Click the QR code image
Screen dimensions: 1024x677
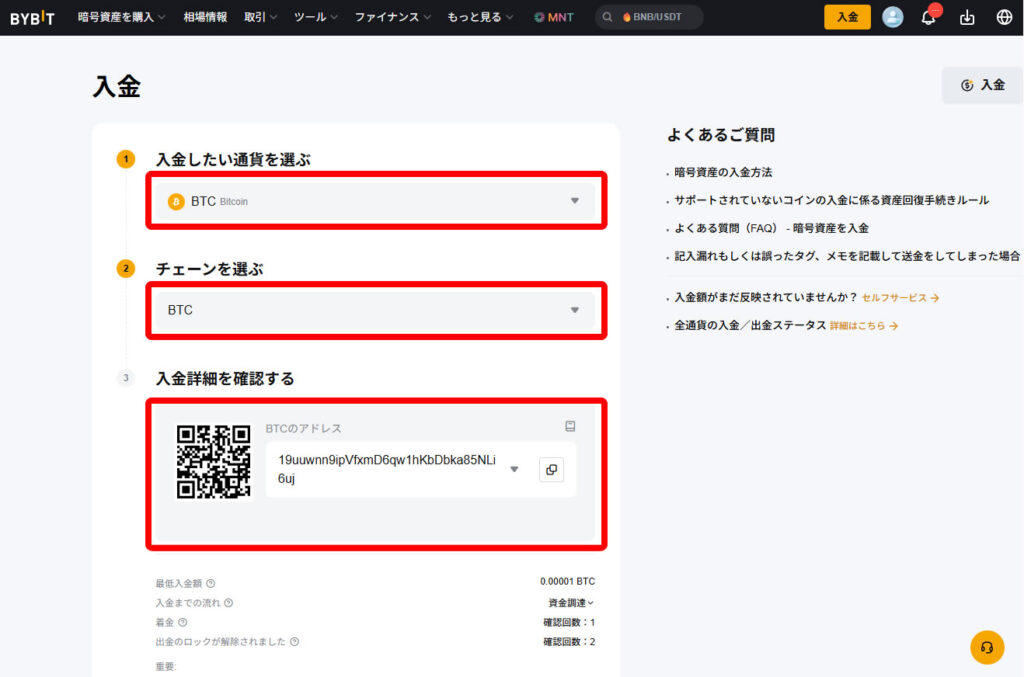pos(213,461)
